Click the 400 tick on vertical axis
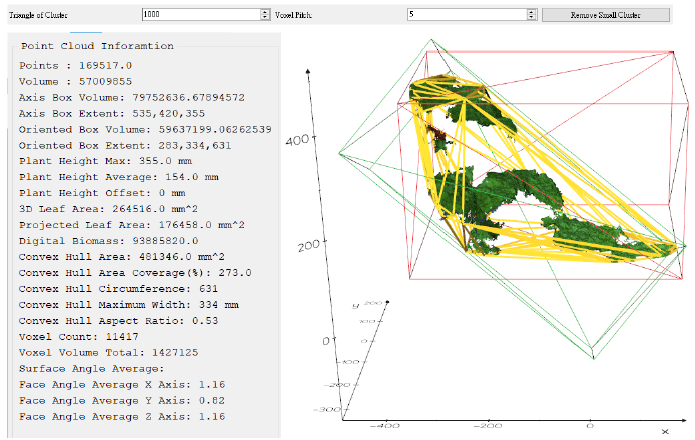Viewport: 695px width, 440px height. tap(297, 141)
